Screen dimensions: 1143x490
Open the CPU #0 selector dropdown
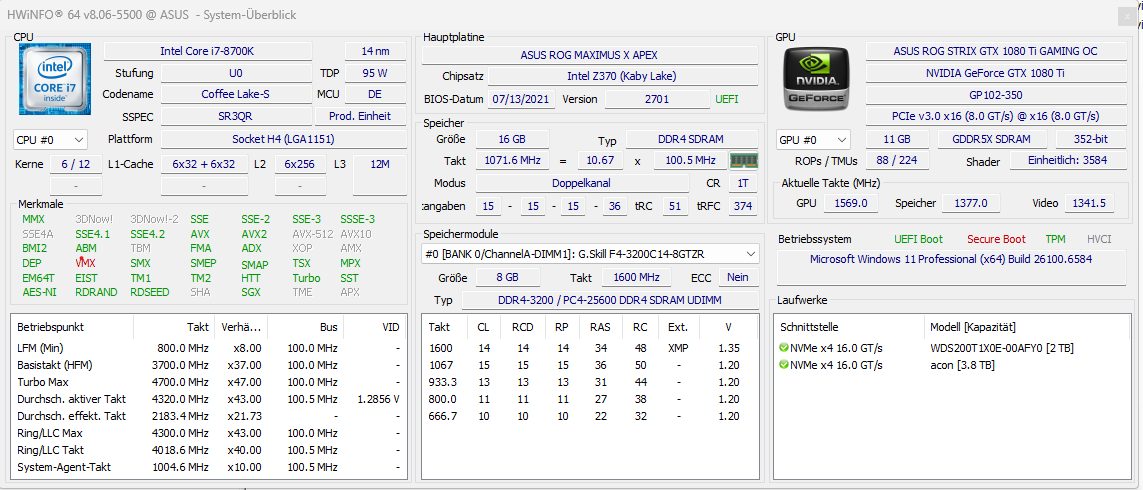(50, 139)
